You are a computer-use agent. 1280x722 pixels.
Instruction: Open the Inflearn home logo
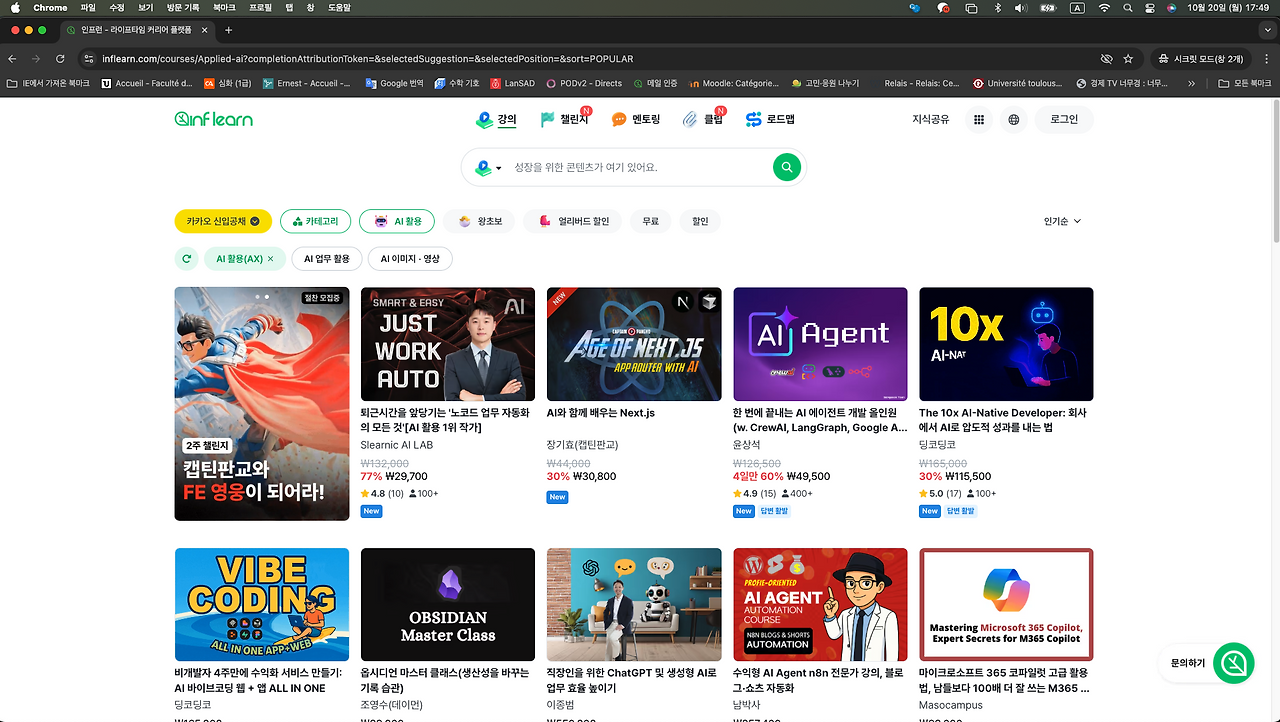213,119
